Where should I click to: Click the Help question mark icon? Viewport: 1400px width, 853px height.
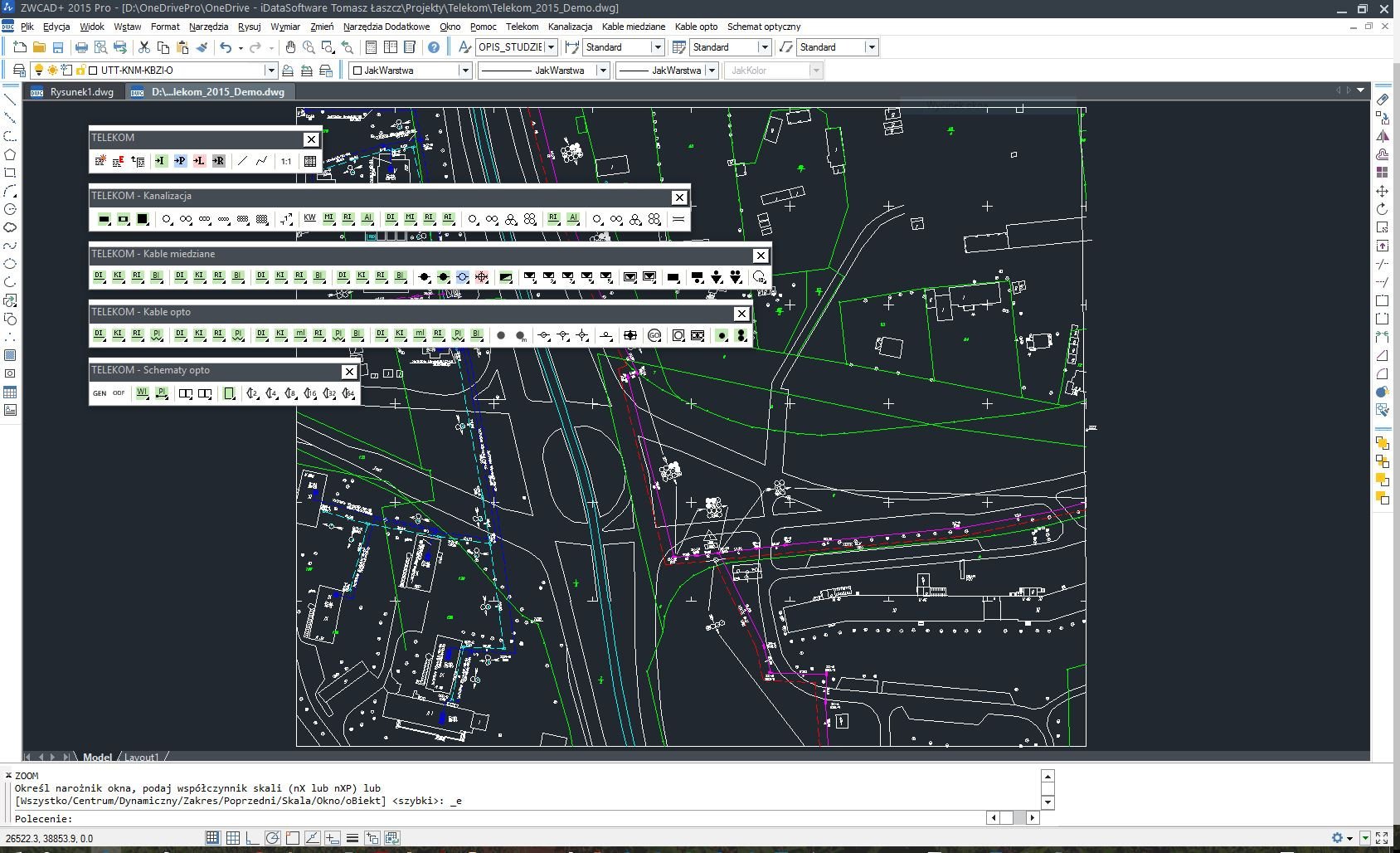(433, 47)
